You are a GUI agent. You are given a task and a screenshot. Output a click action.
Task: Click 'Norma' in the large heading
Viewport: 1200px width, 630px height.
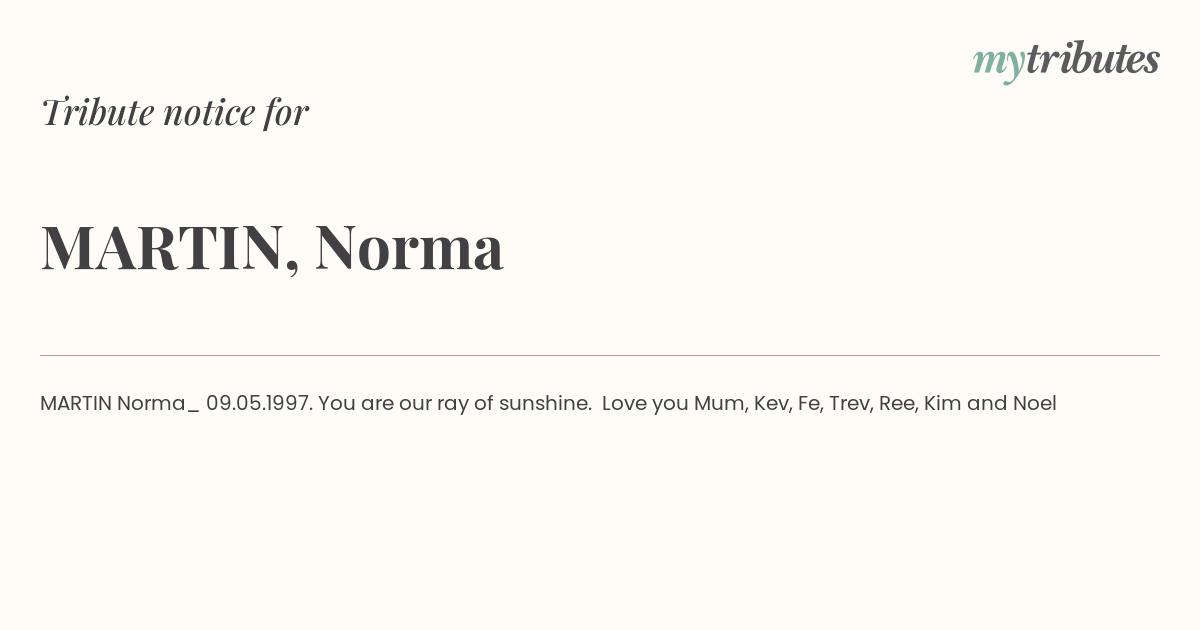tap(409, 248)
